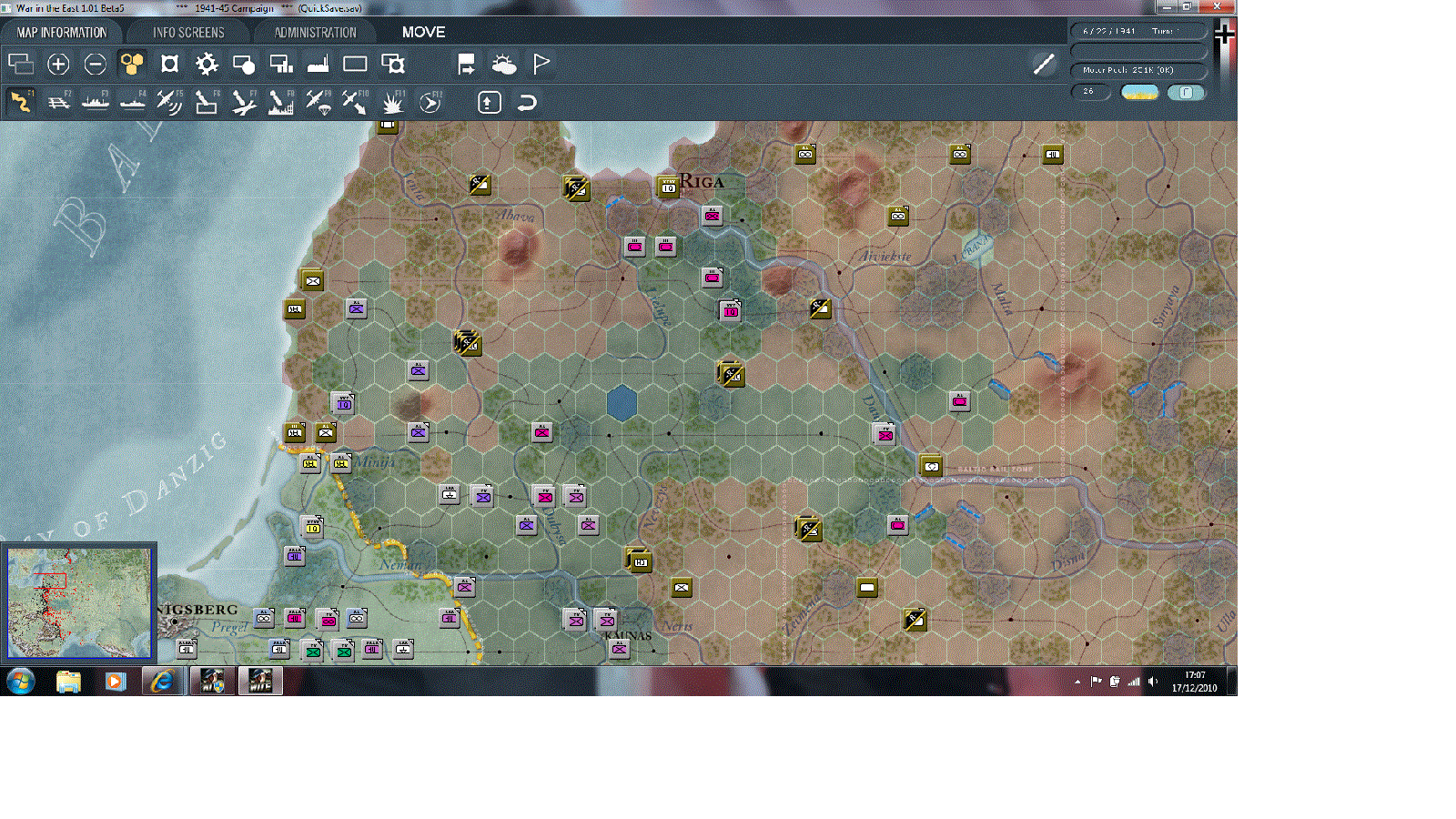
Task: Select the air transport (F9) parachute icon
Action: click(318, 102)
